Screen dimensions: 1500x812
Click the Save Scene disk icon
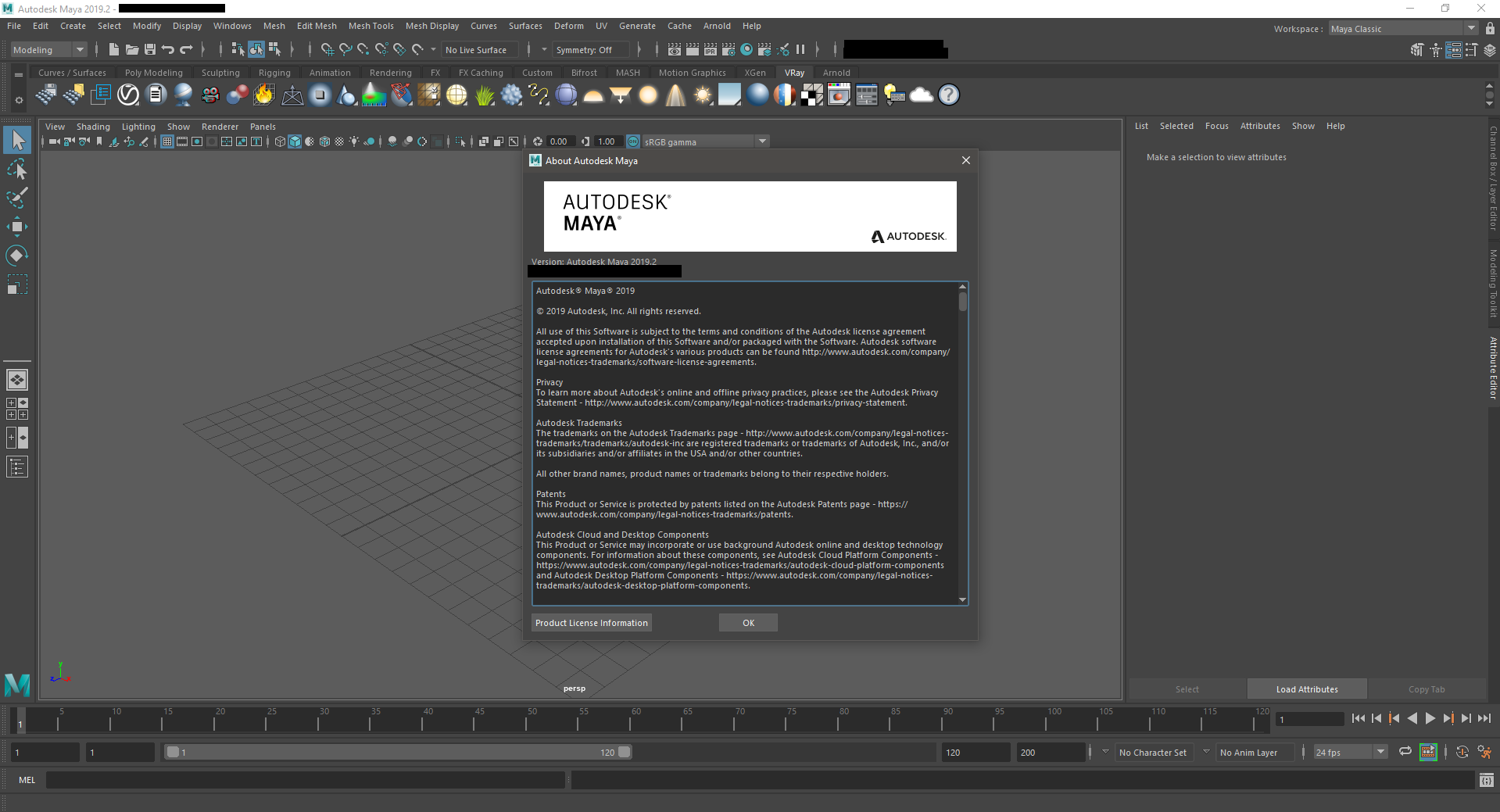150,49
